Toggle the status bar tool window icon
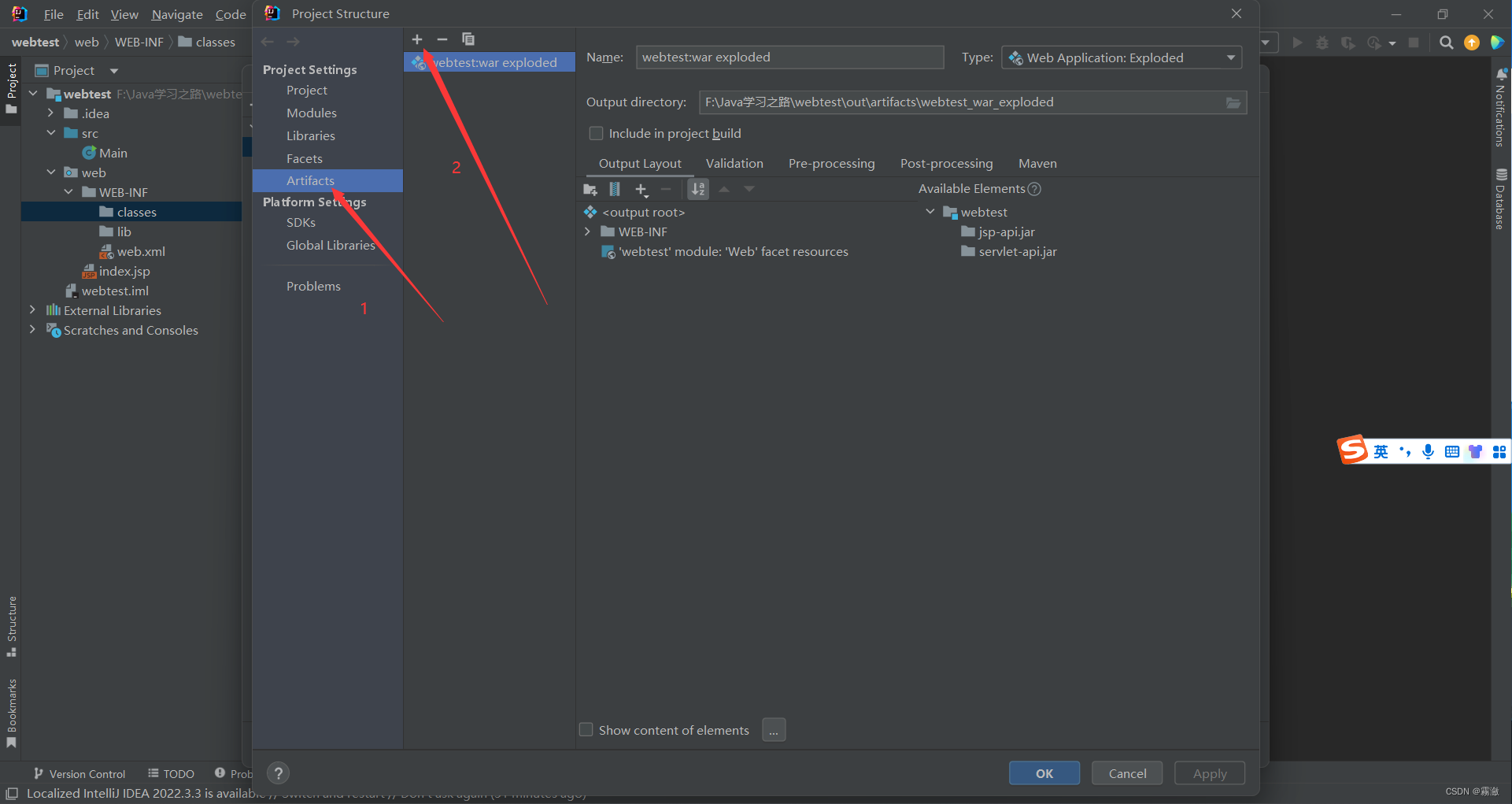 click(x=12, y=793)
